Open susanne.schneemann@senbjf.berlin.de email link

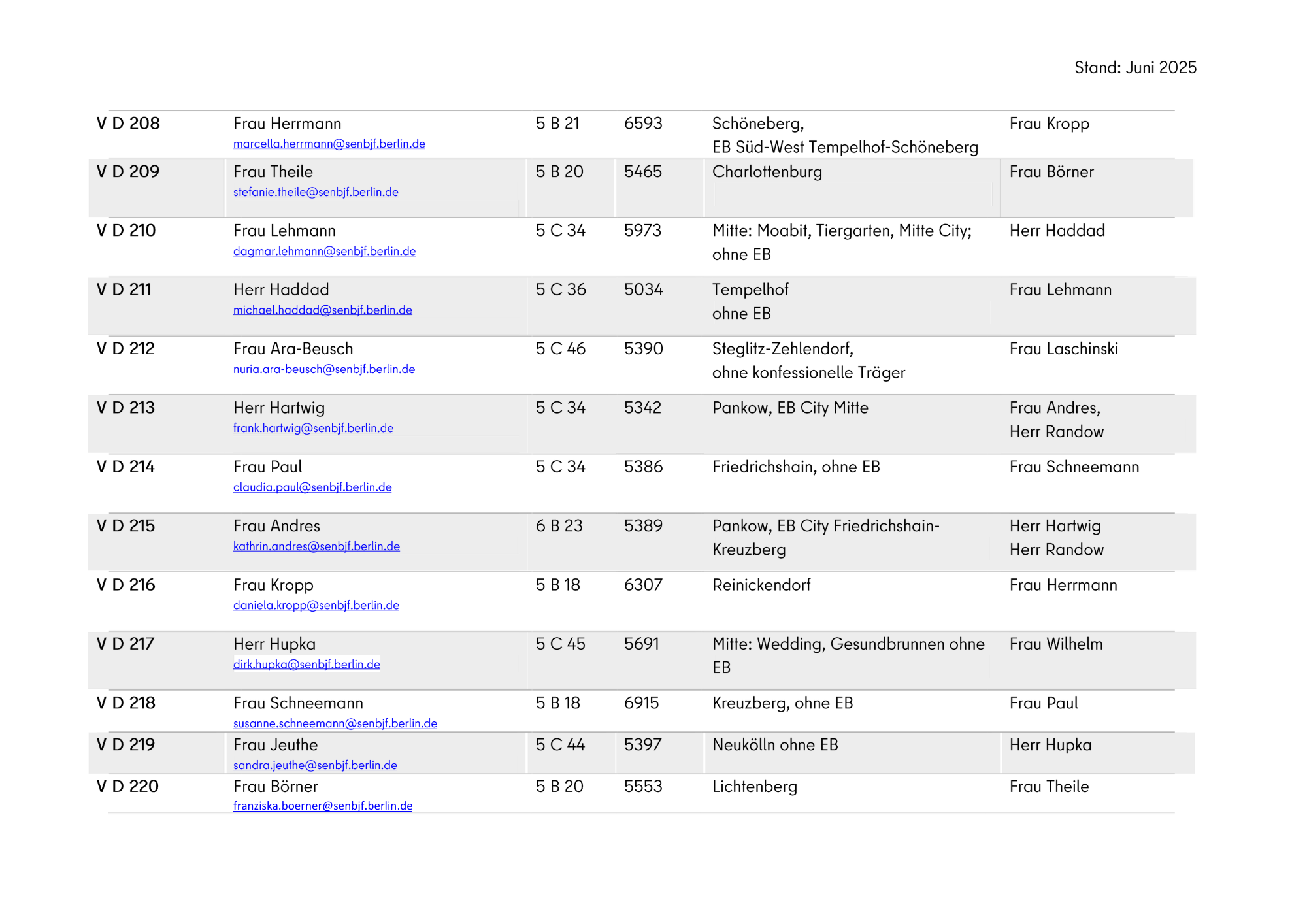pos(335,723)
